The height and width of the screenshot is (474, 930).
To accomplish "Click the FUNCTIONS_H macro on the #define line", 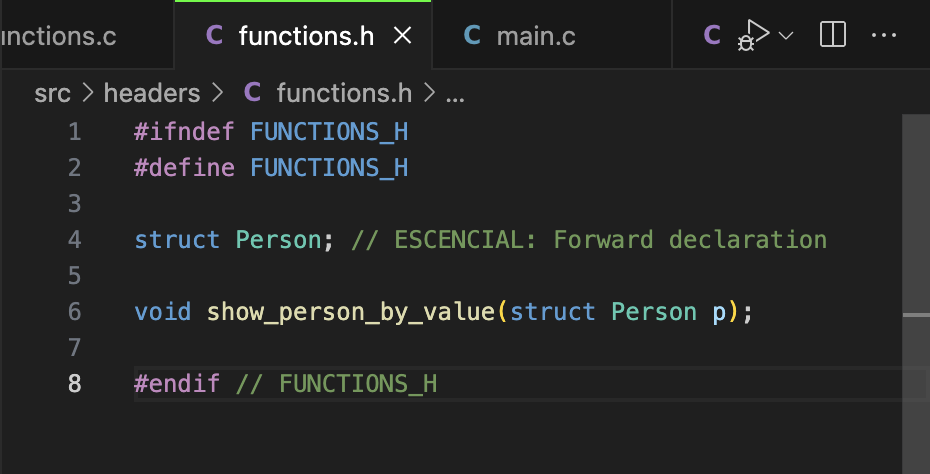I will [329, 168].
